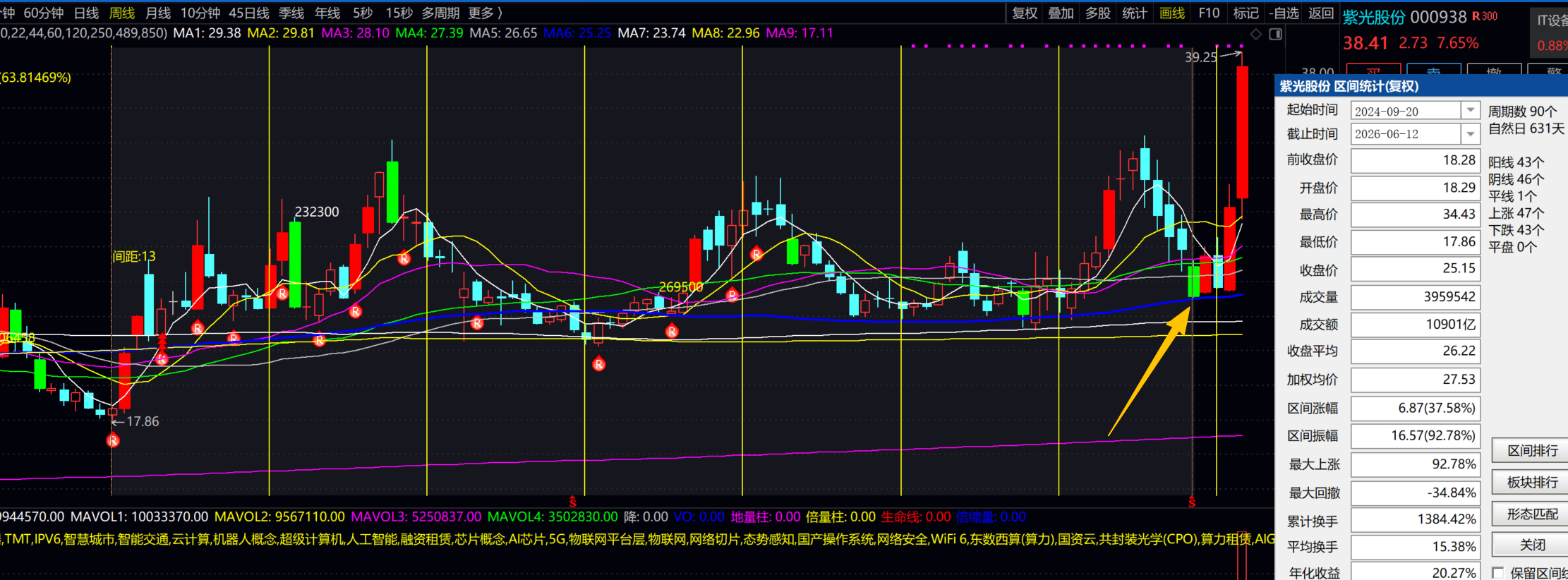Click the 区间排行 button
1568x580 pixels.
(x=1531, y=450)
